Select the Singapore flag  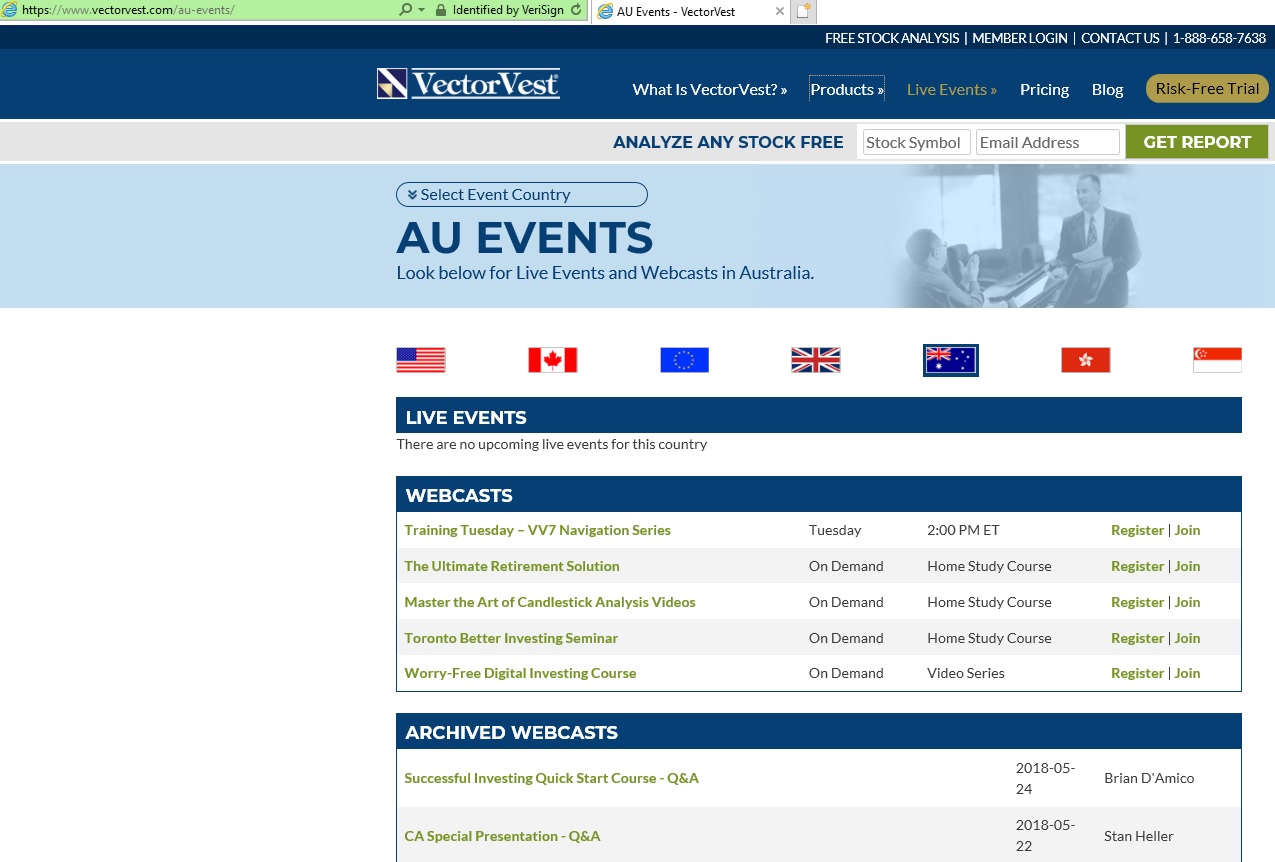coord(1216,359)
